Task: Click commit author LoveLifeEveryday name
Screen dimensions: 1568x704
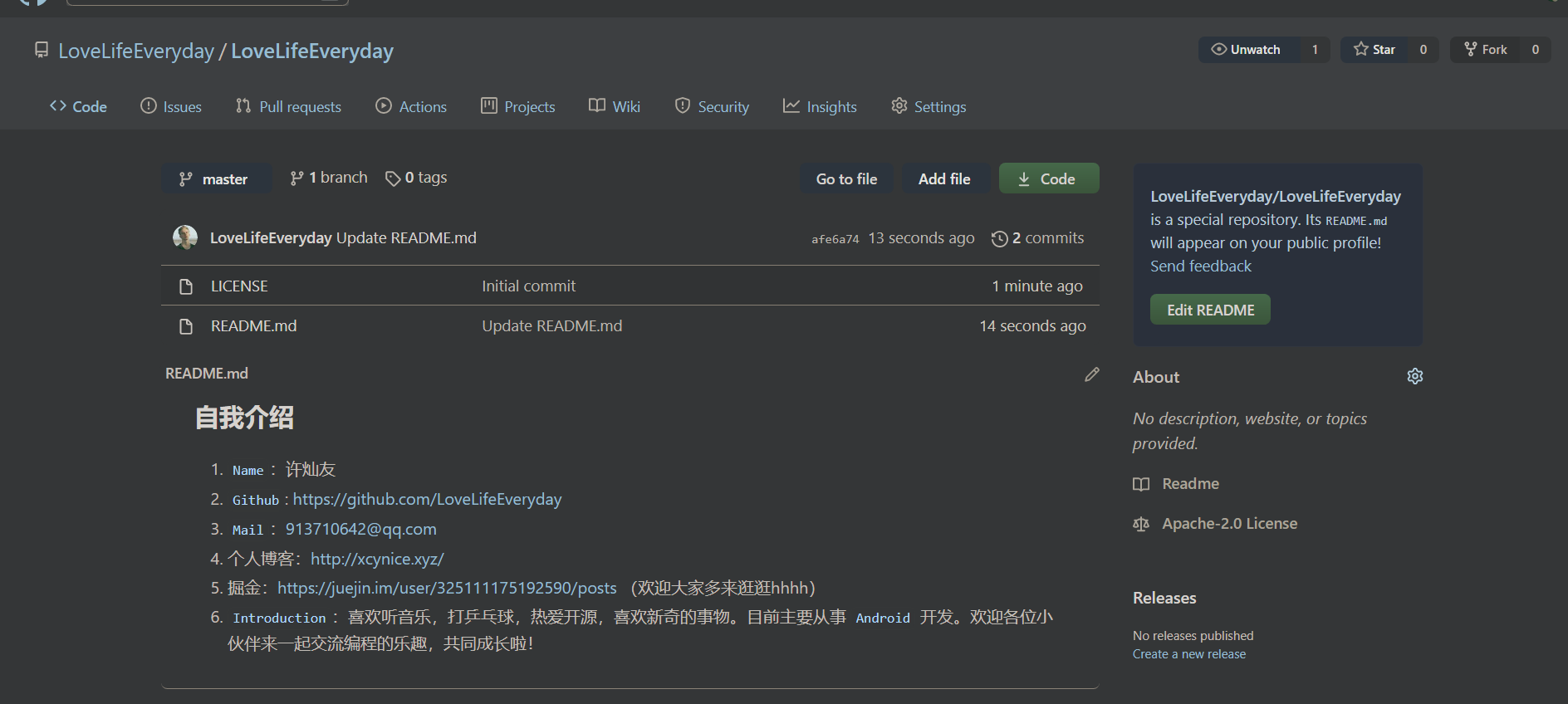Action: 271,238
